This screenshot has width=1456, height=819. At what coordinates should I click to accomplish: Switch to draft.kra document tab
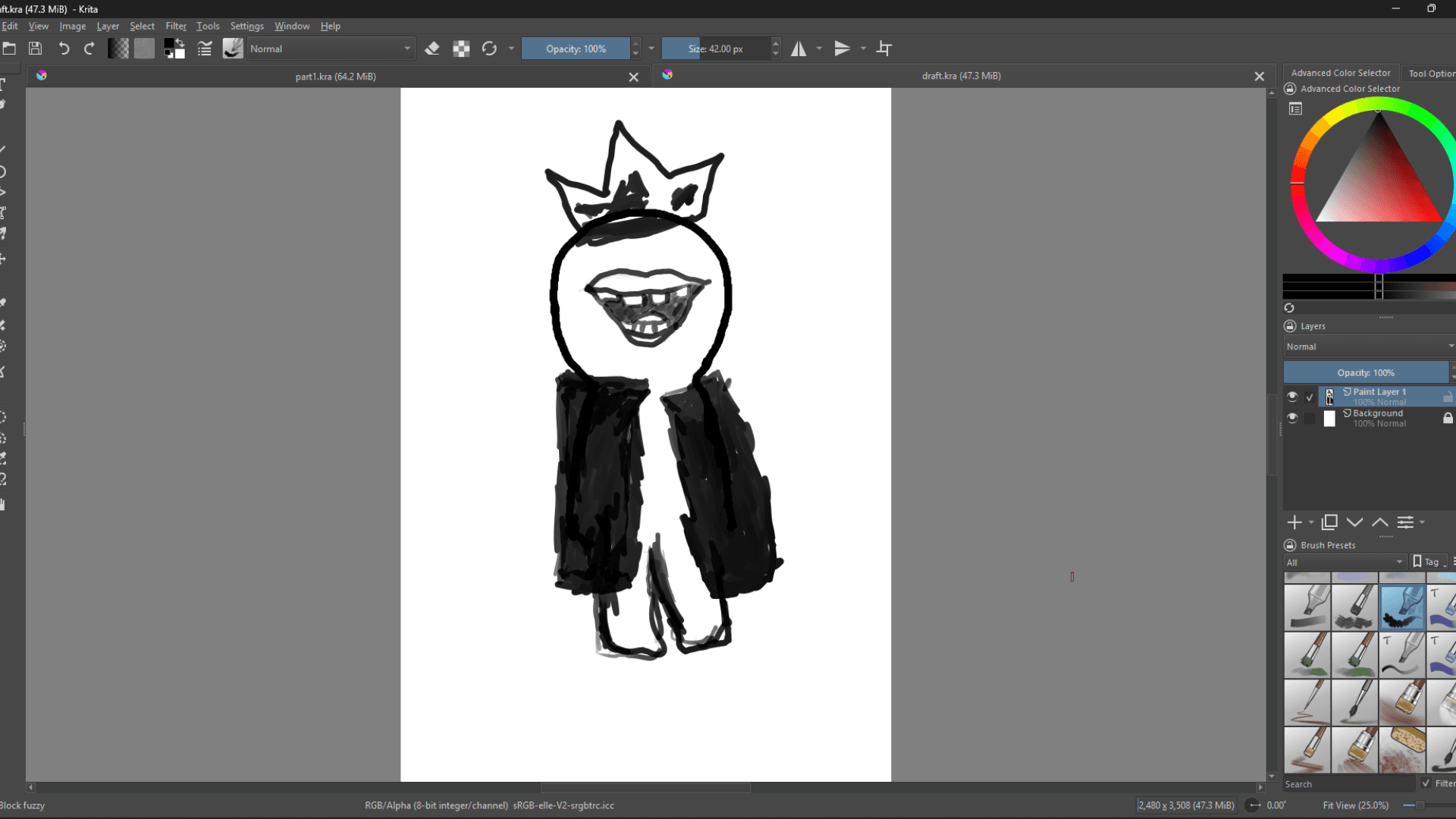[x=961, y=76]
